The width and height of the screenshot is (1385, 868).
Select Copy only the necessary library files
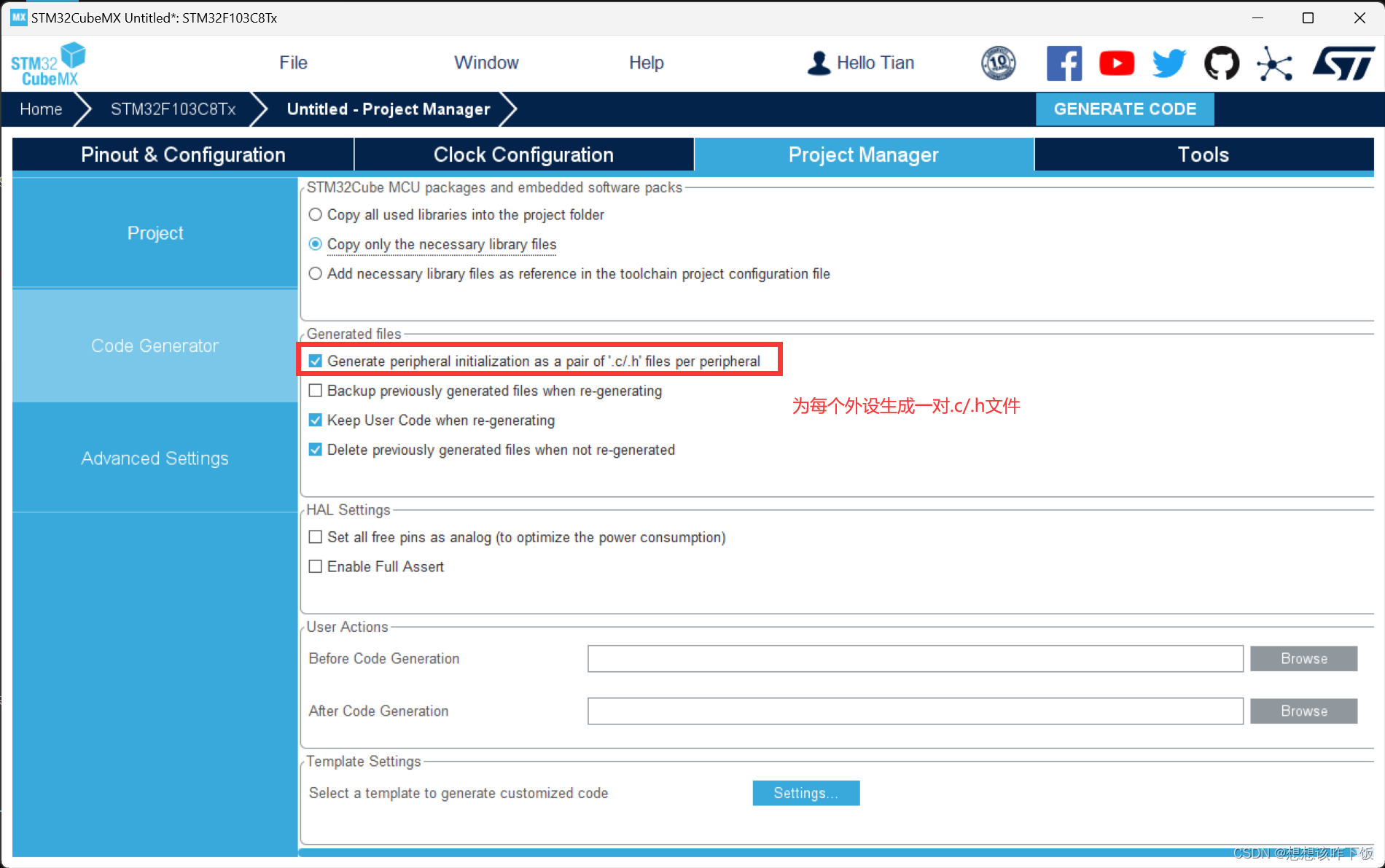pyautogui.click(x=315, y=243)
